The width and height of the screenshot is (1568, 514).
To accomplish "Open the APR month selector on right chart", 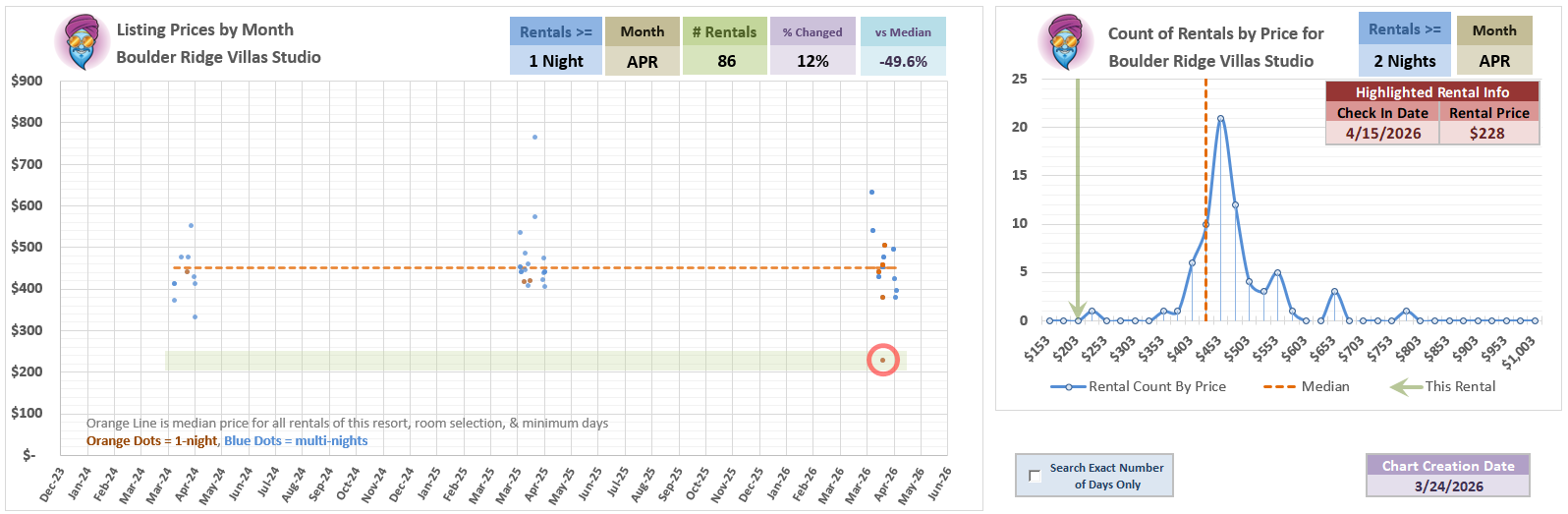I will pos(1493,61).
